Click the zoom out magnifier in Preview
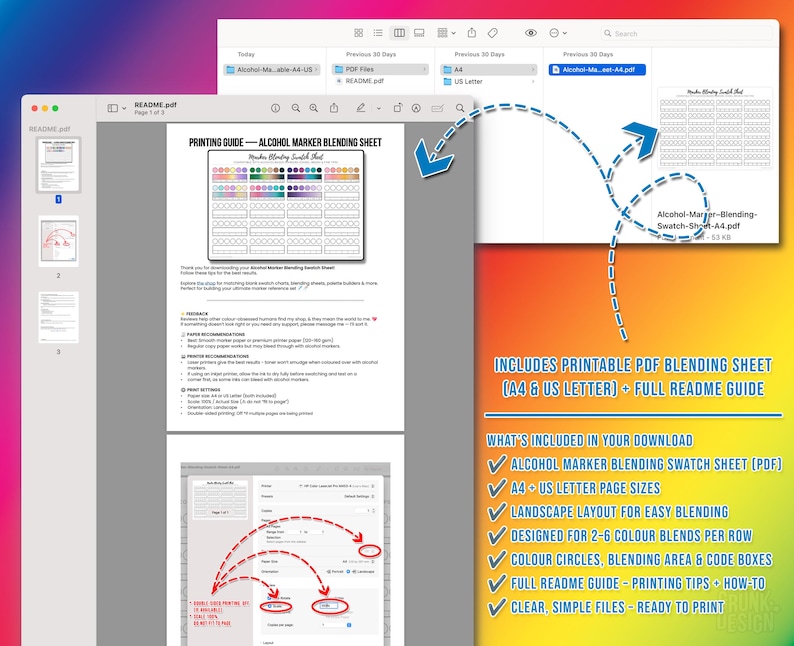Viewport: 794px width, 646px height. click(296, 108)
